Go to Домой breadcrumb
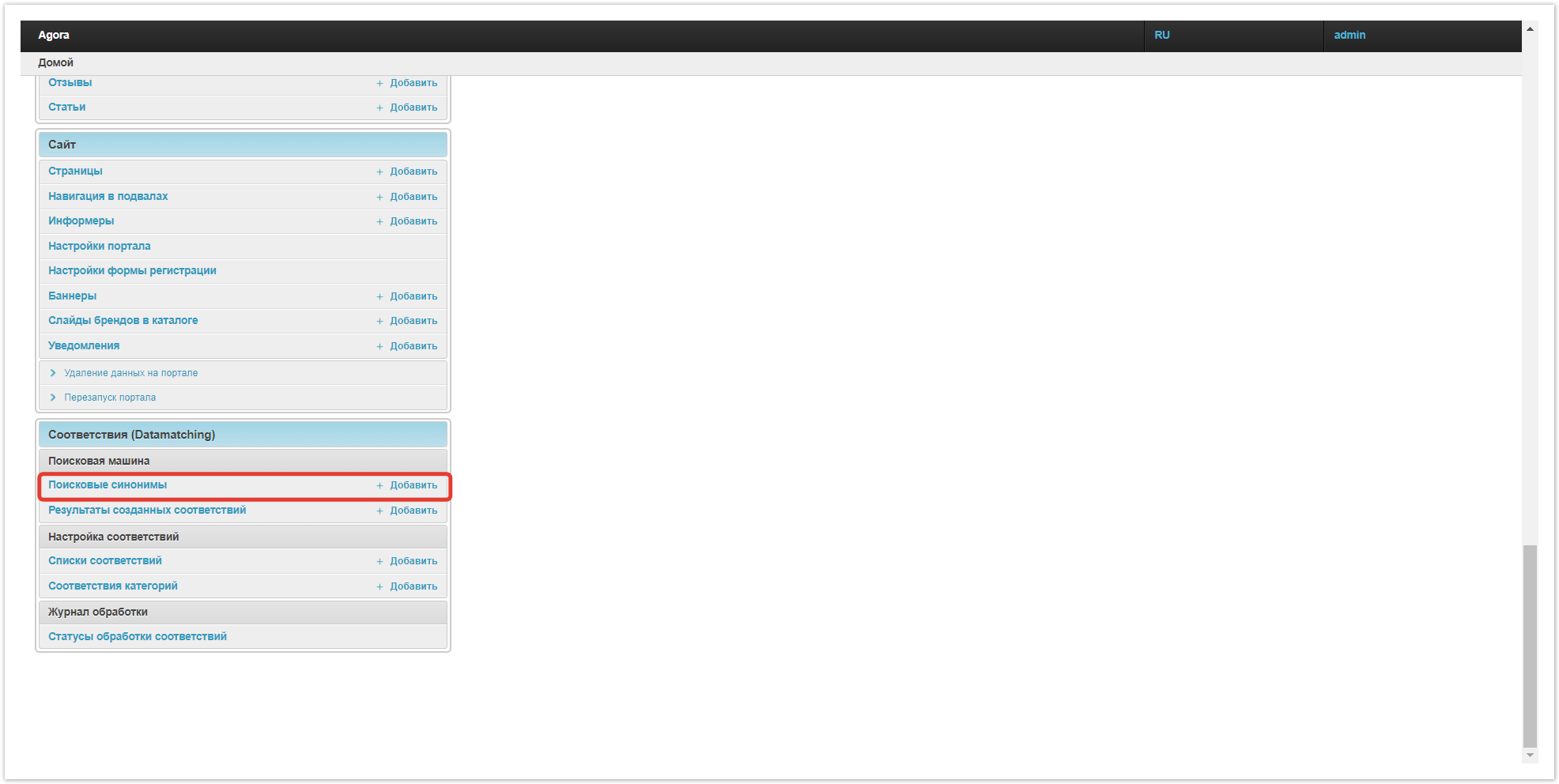The image size is (1559, 784). 55,62
